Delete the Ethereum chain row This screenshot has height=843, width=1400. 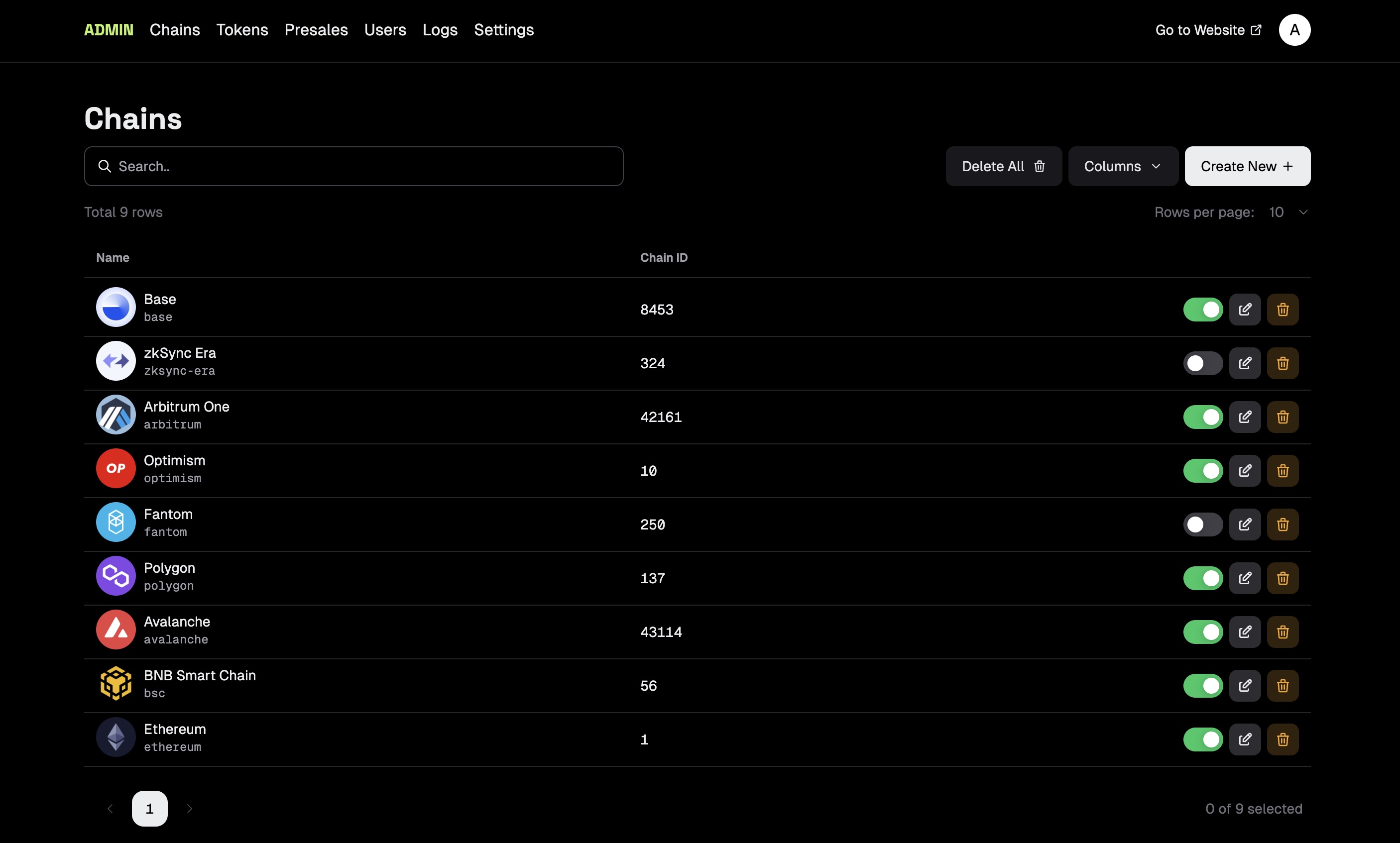click(1283, 739)
